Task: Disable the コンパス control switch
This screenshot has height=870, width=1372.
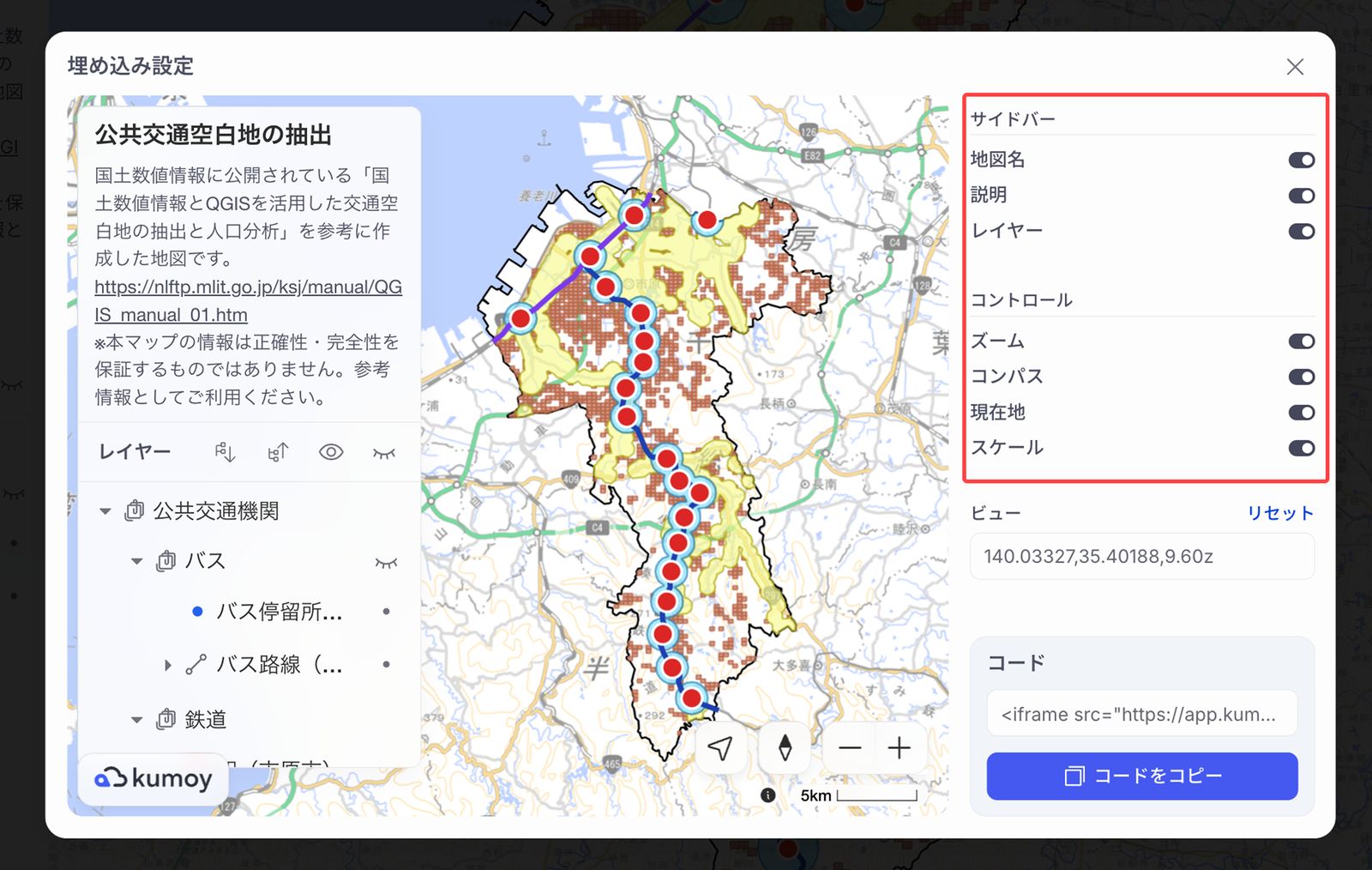Action: click(1301, 377)
